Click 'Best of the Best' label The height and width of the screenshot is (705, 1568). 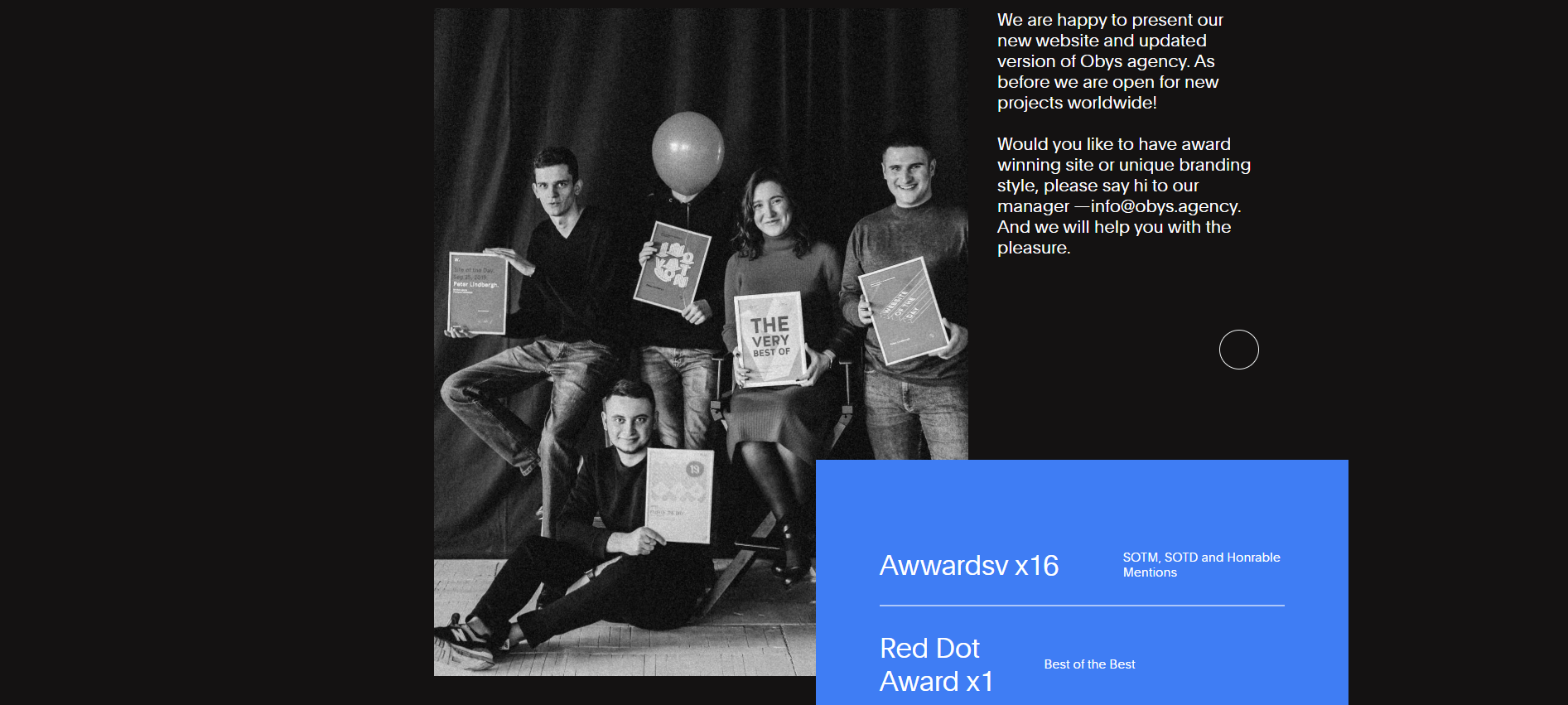[x=1089, y=664]
